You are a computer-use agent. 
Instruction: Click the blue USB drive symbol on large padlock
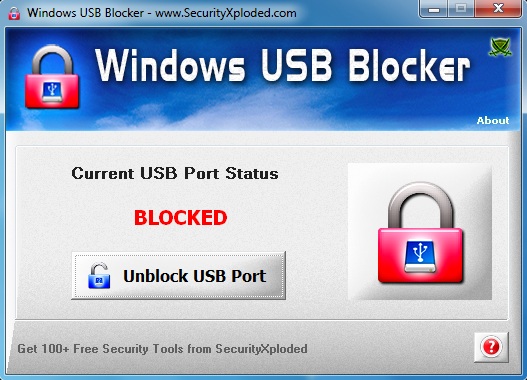tap(420, 256)
